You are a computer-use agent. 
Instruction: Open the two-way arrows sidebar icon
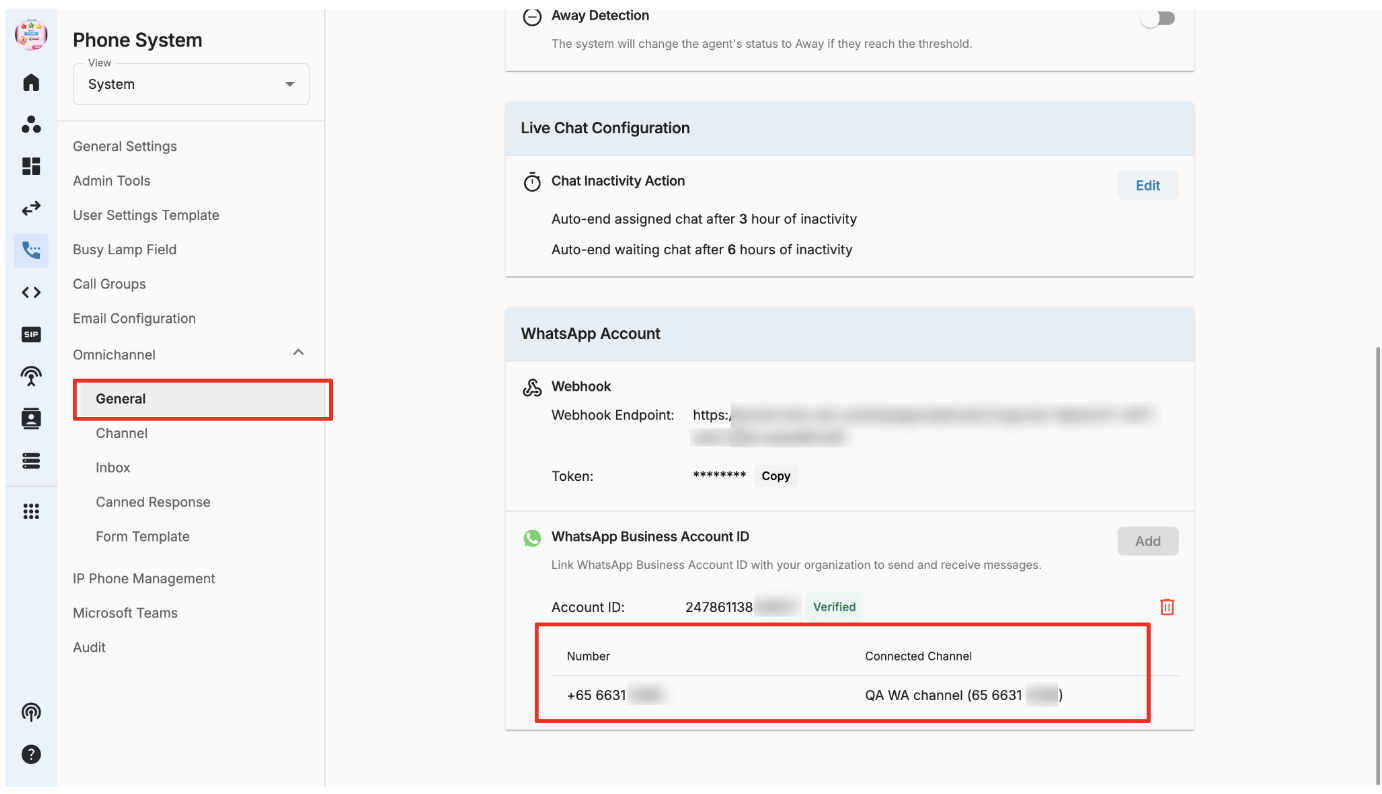point(31,209)
